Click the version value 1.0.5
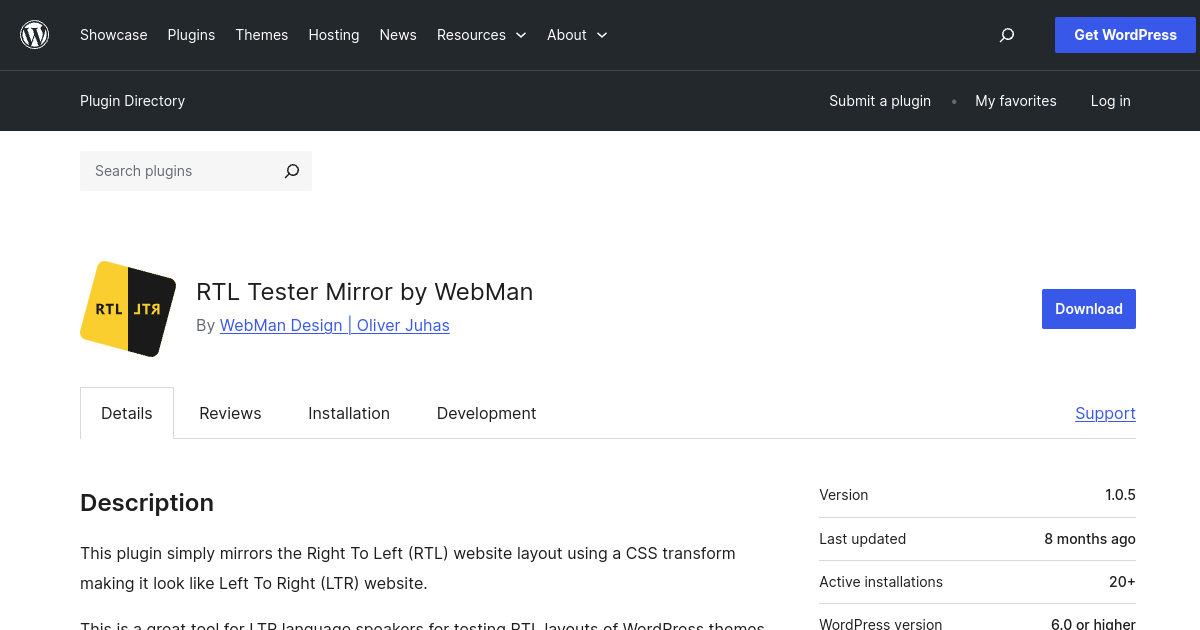The height and width of the screenshot is (630, 1200). [1120, 495]
